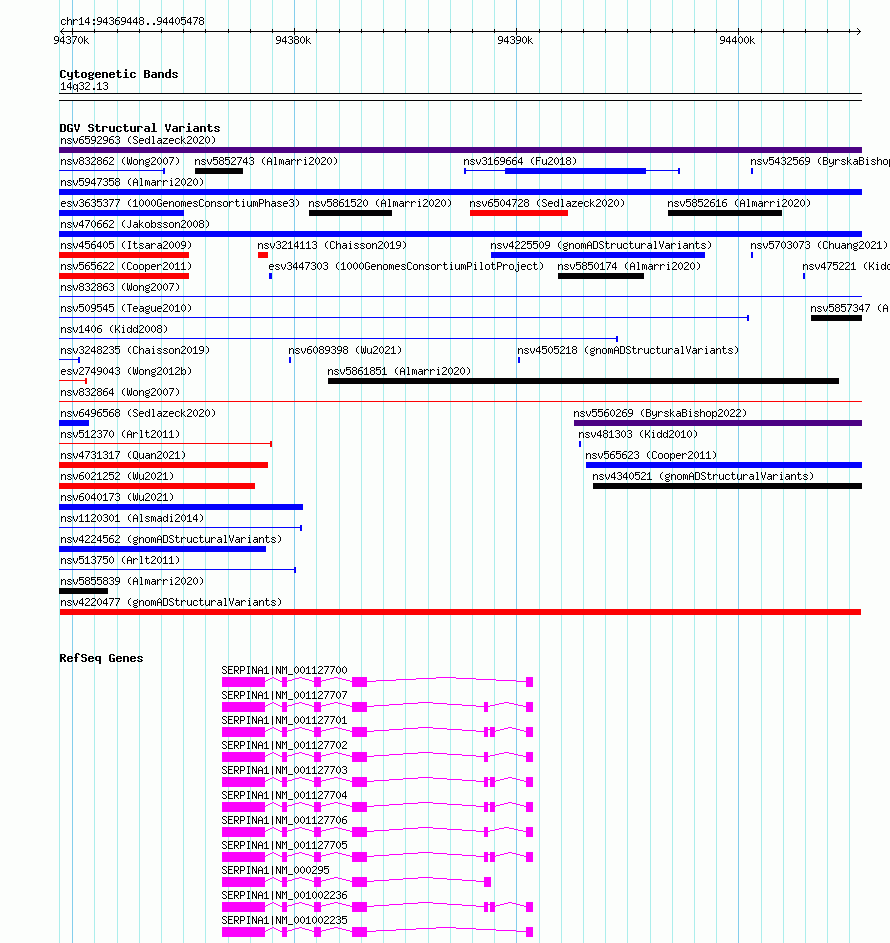Click the nsv6496568 (Sedlazeck2020) label
The image size is (890, 943).
[138, 414]
